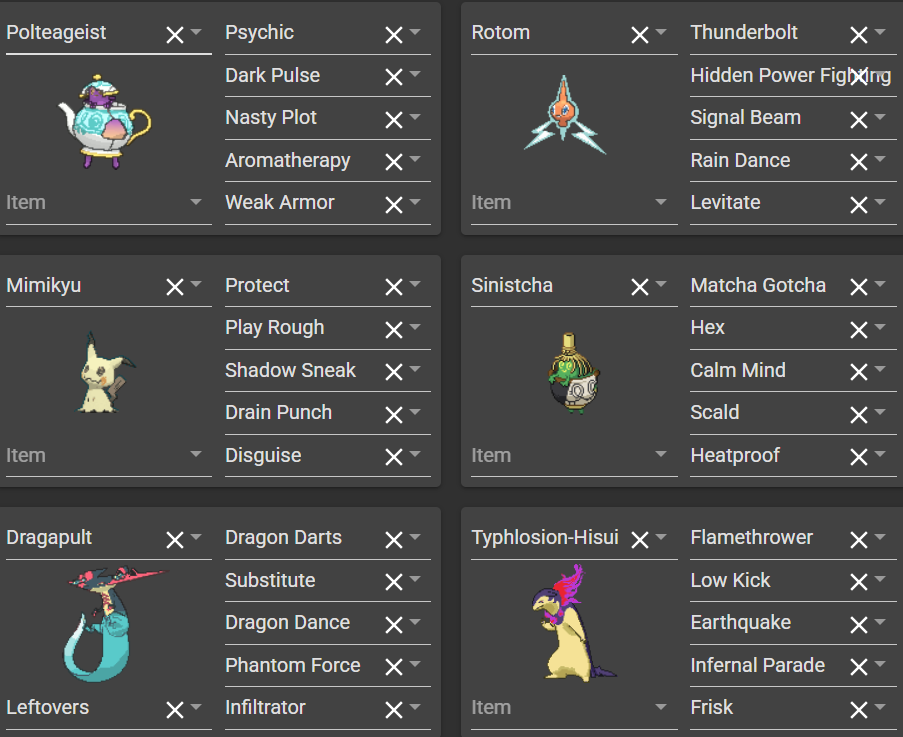Image resolution: width=903 pixels, height=737 pixels.
Task: Remove the Shadow Sneak move
Action: pos(394,372)
